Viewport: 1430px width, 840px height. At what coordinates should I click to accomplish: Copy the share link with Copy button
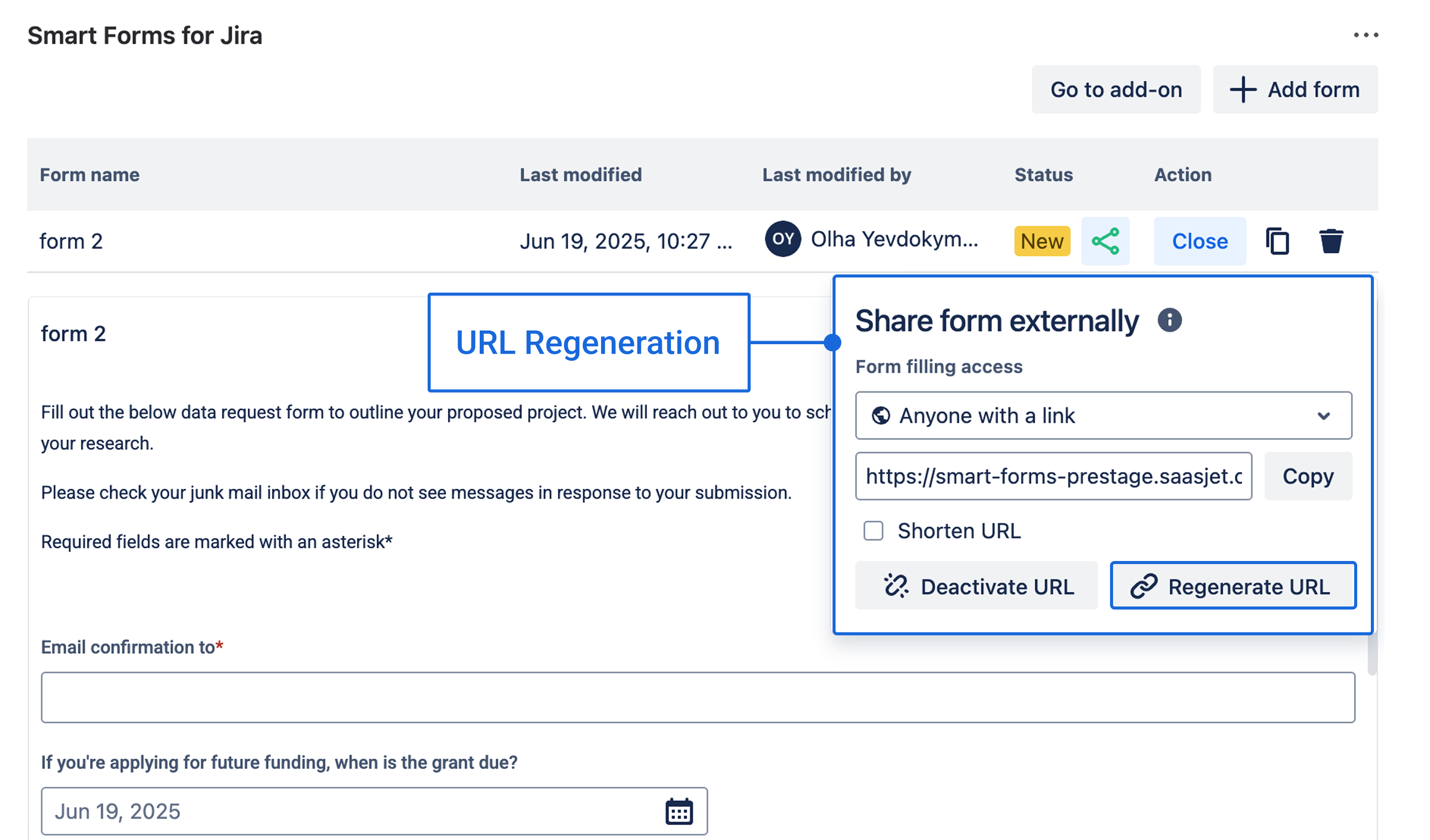click(x=1308, y=476)
